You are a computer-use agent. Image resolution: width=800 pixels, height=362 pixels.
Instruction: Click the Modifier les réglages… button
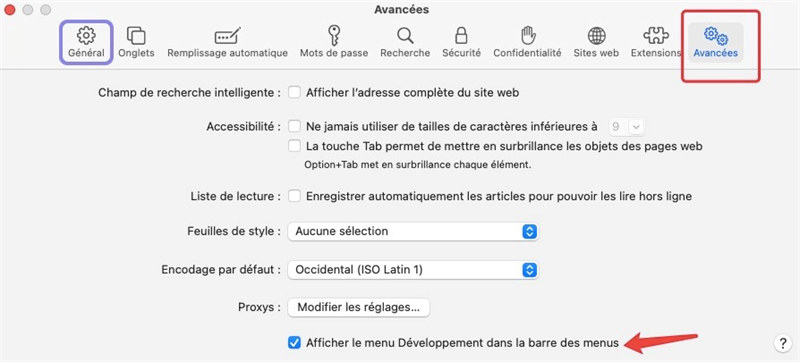(x=359, y=307)
